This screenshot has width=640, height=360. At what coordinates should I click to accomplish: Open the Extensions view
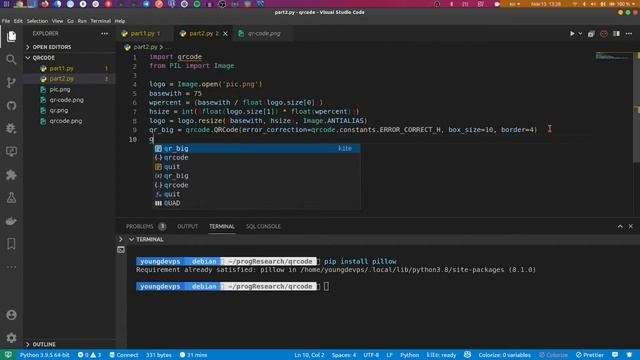(x=11, y=175)
